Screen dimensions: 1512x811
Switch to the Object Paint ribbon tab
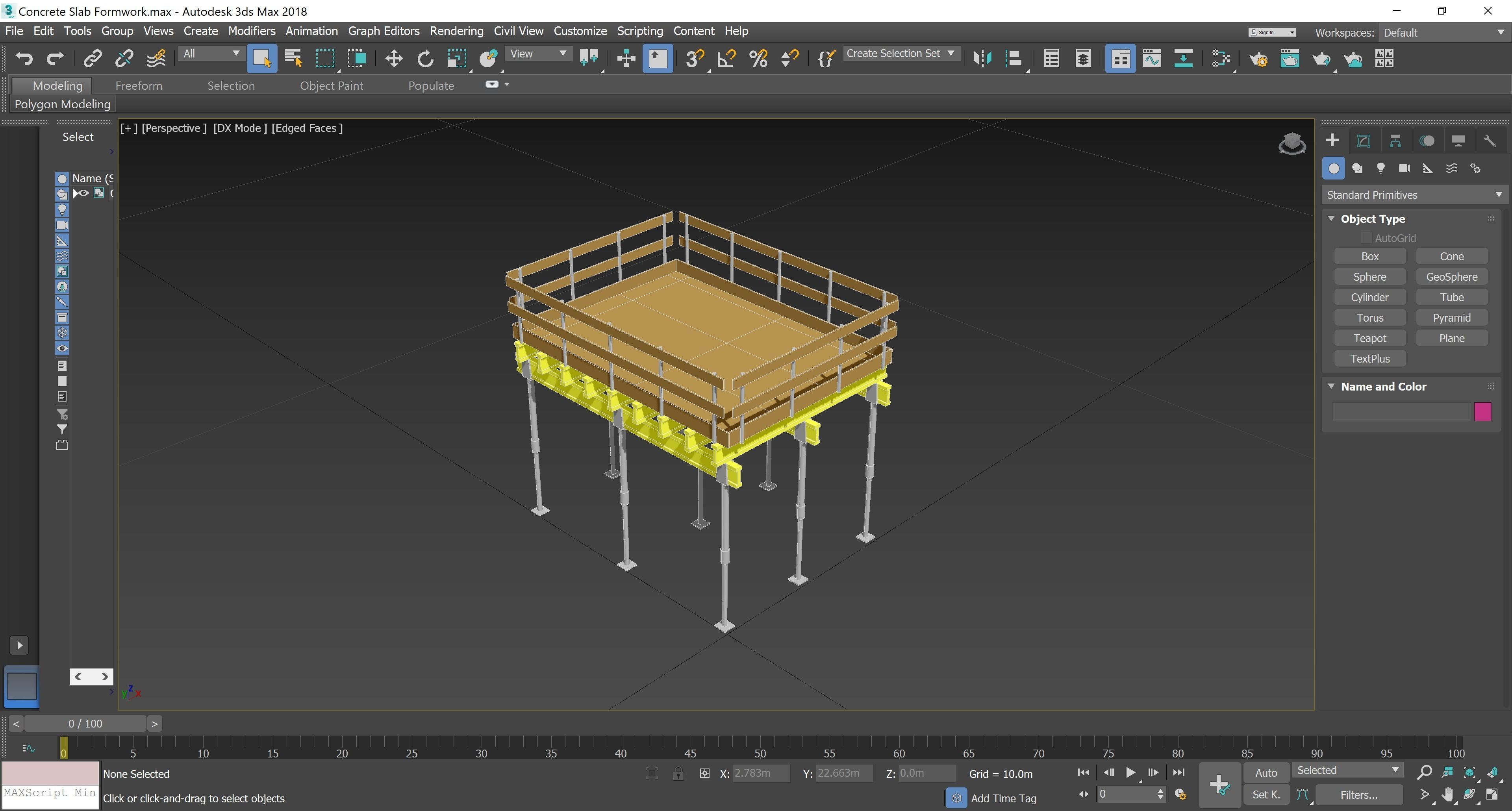click(331, 86)
